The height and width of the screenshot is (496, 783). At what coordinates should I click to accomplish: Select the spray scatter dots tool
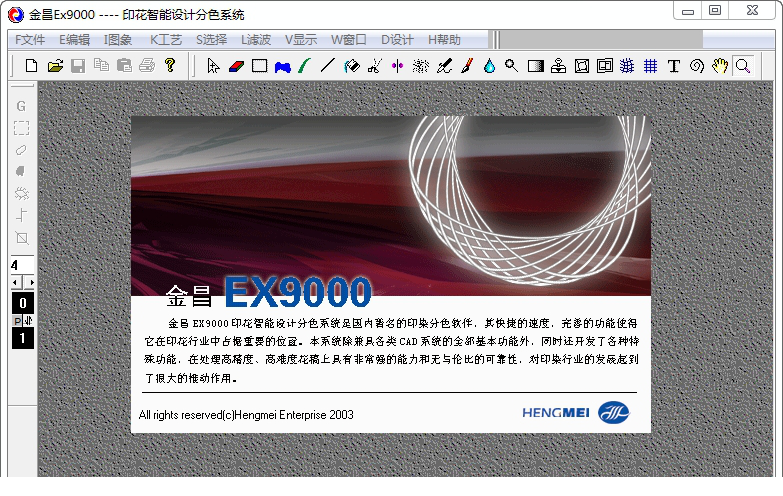pyautogui.click(x=420, y=66)
